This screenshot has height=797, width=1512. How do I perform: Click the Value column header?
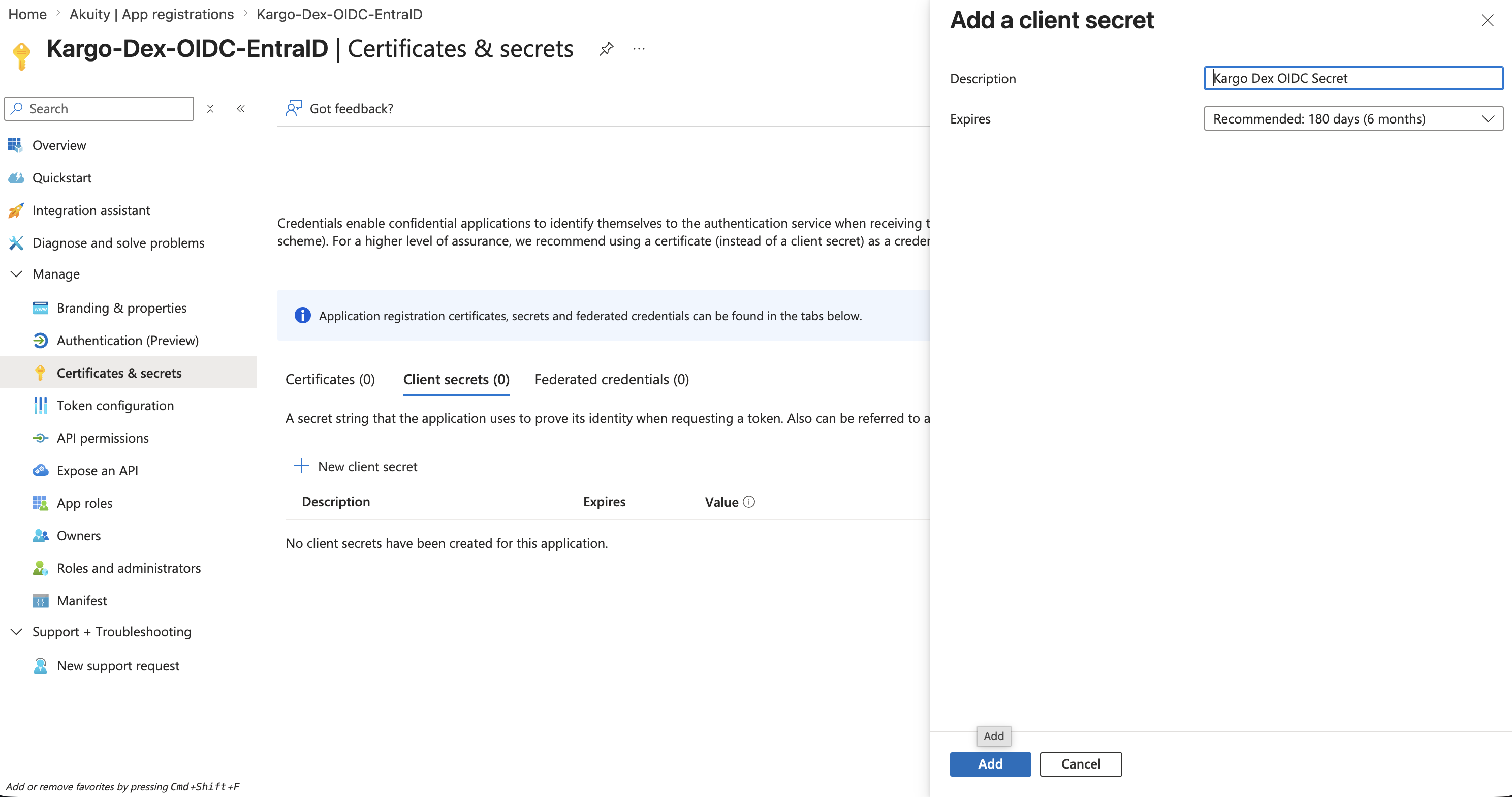pos(721,502)
